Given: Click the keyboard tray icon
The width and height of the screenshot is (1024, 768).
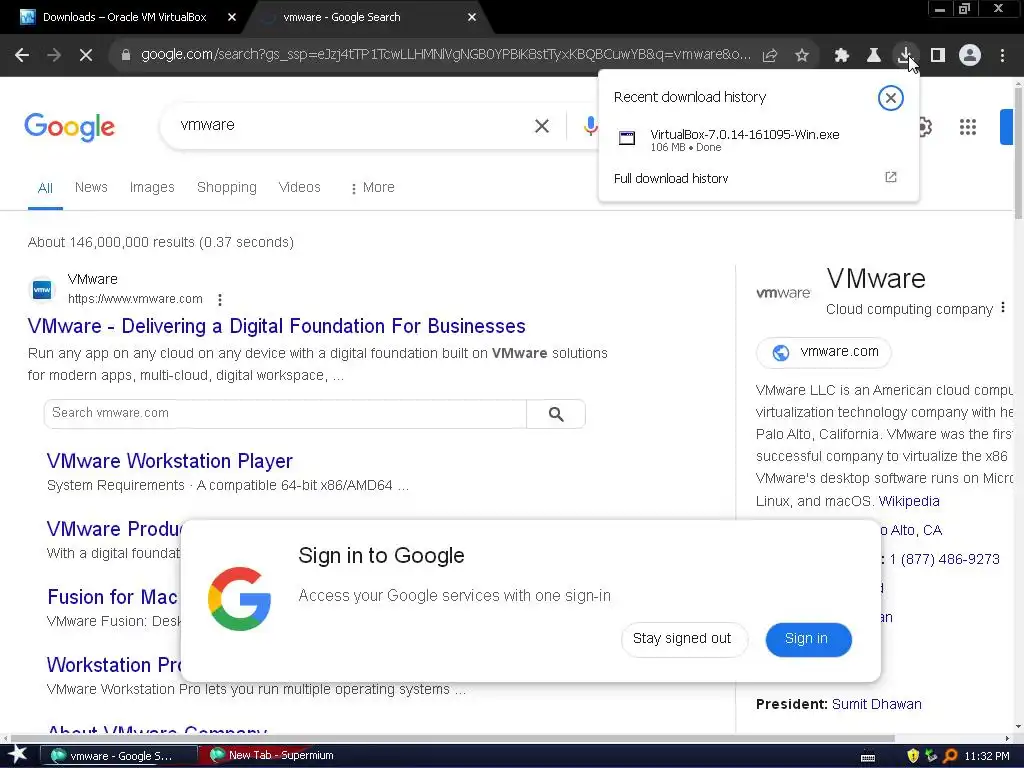Looking at the screenshot, I should pos(868,757).
